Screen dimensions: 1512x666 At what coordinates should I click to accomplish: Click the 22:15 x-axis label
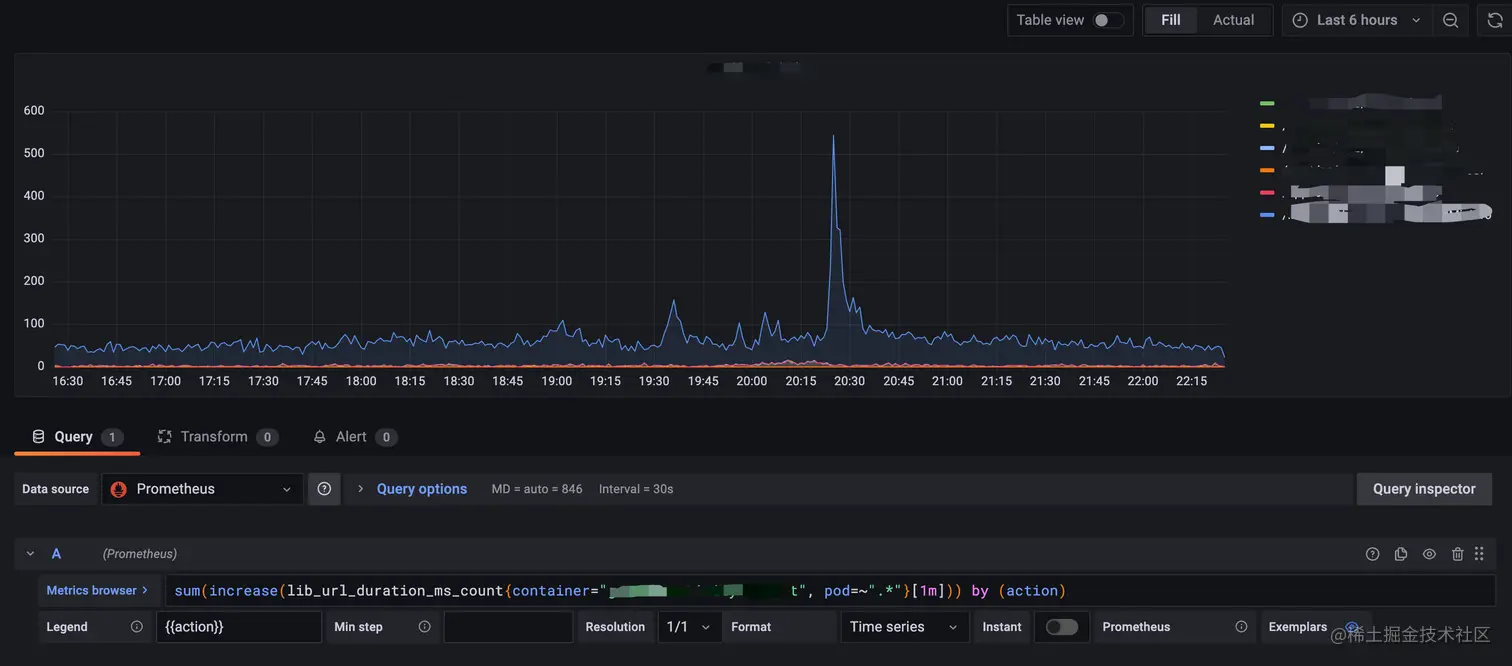[1192, 381]
